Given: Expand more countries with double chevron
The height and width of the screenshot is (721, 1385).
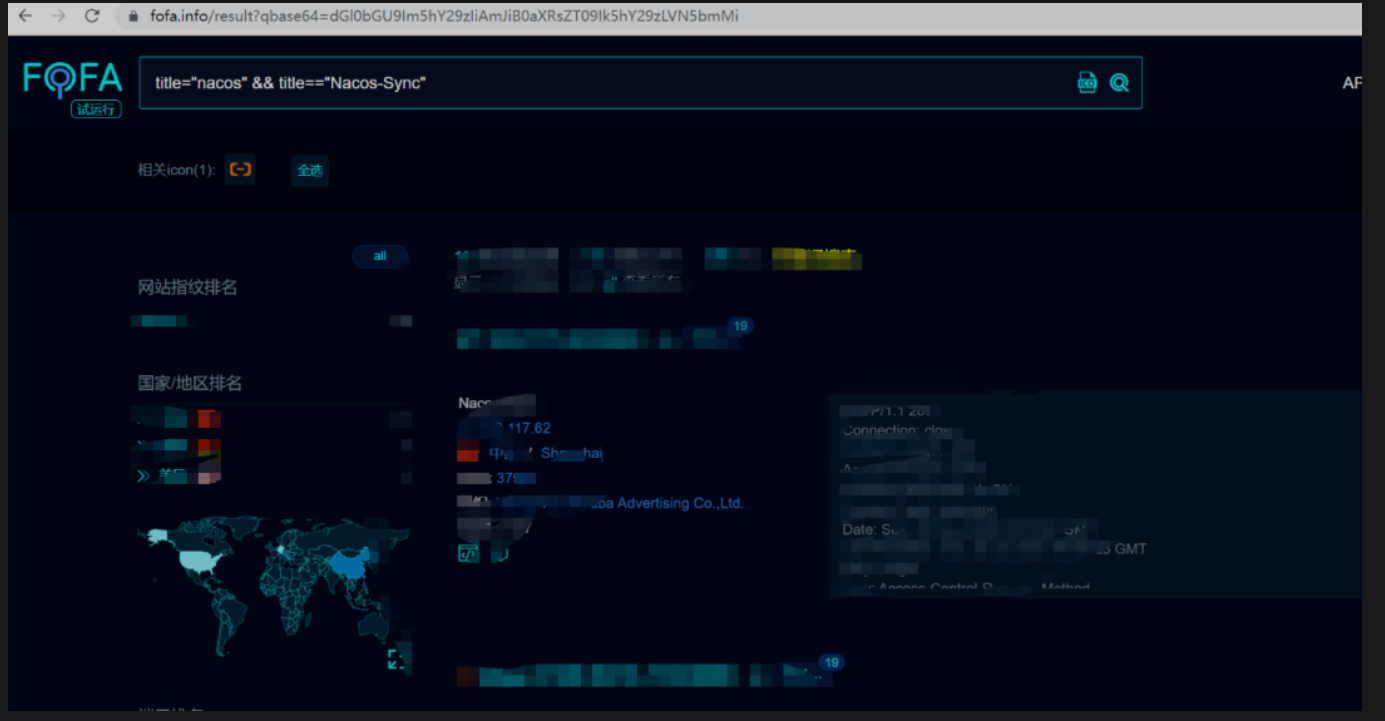Looking at the screenshot, I should [143, 476].
